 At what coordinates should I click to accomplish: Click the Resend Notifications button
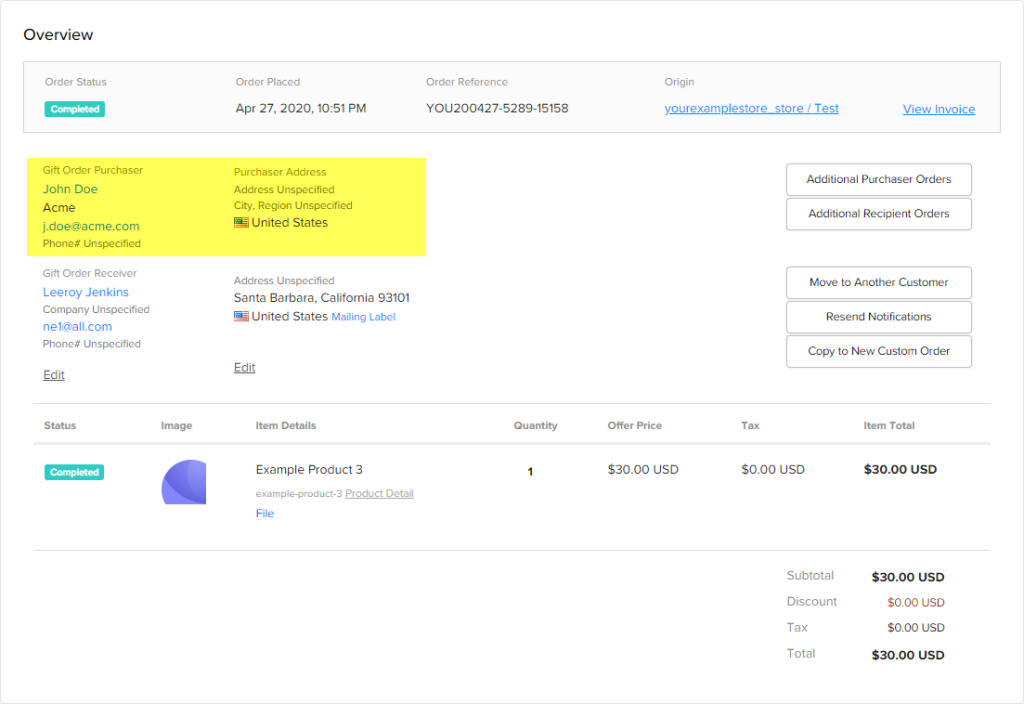tap(878, 317)
